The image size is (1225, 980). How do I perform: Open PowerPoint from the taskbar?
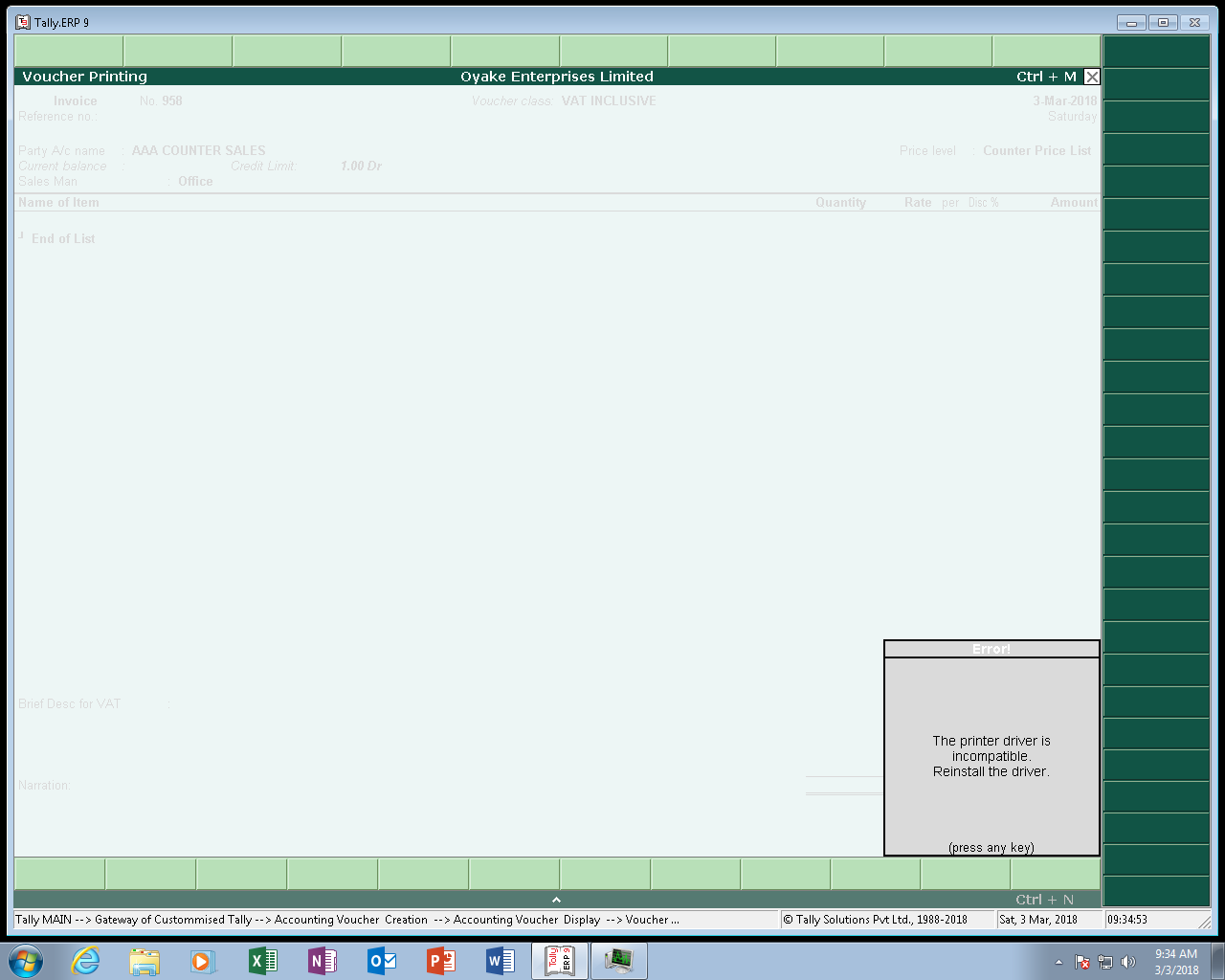440,961
